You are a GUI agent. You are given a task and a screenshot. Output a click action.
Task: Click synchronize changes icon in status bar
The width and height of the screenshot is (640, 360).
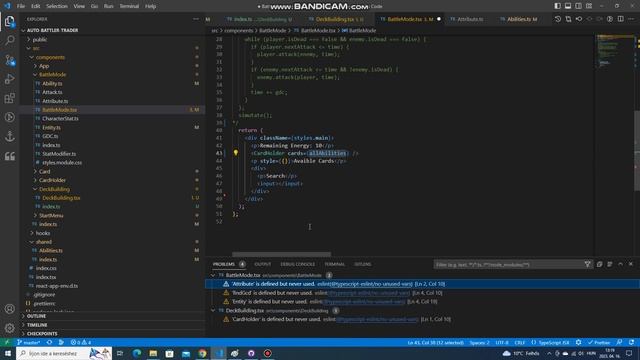click(49, 342)
